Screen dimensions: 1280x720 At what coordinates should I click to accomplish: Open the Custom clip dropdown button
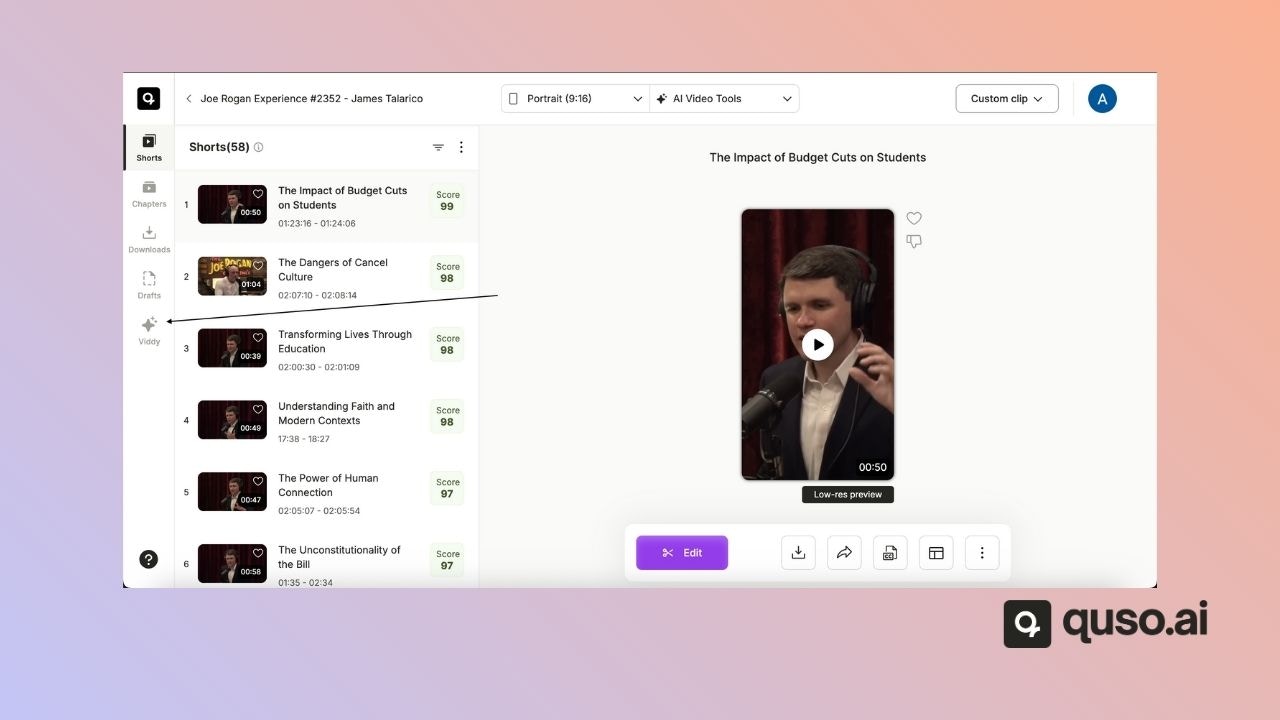[x=1007, y=99]
